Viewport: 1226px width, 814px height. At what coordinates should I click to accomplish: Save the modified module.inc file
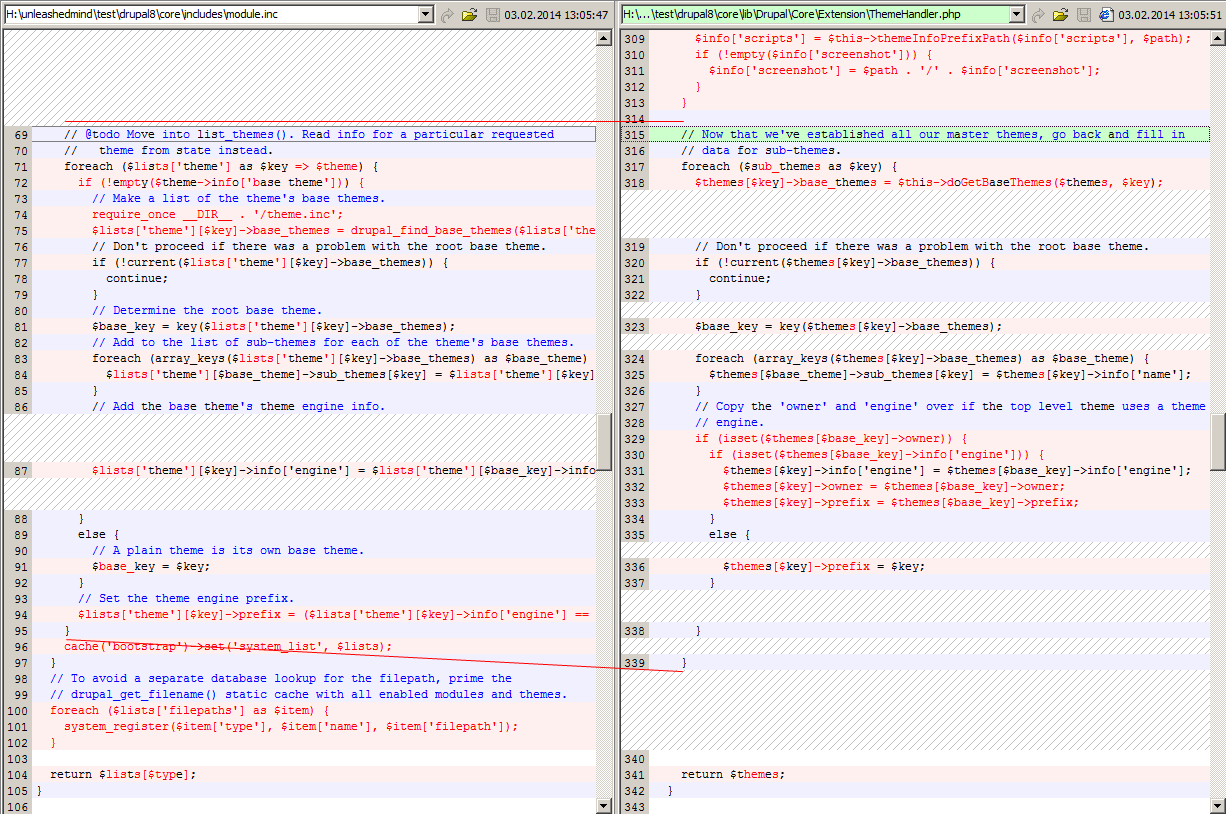(493, 13)
